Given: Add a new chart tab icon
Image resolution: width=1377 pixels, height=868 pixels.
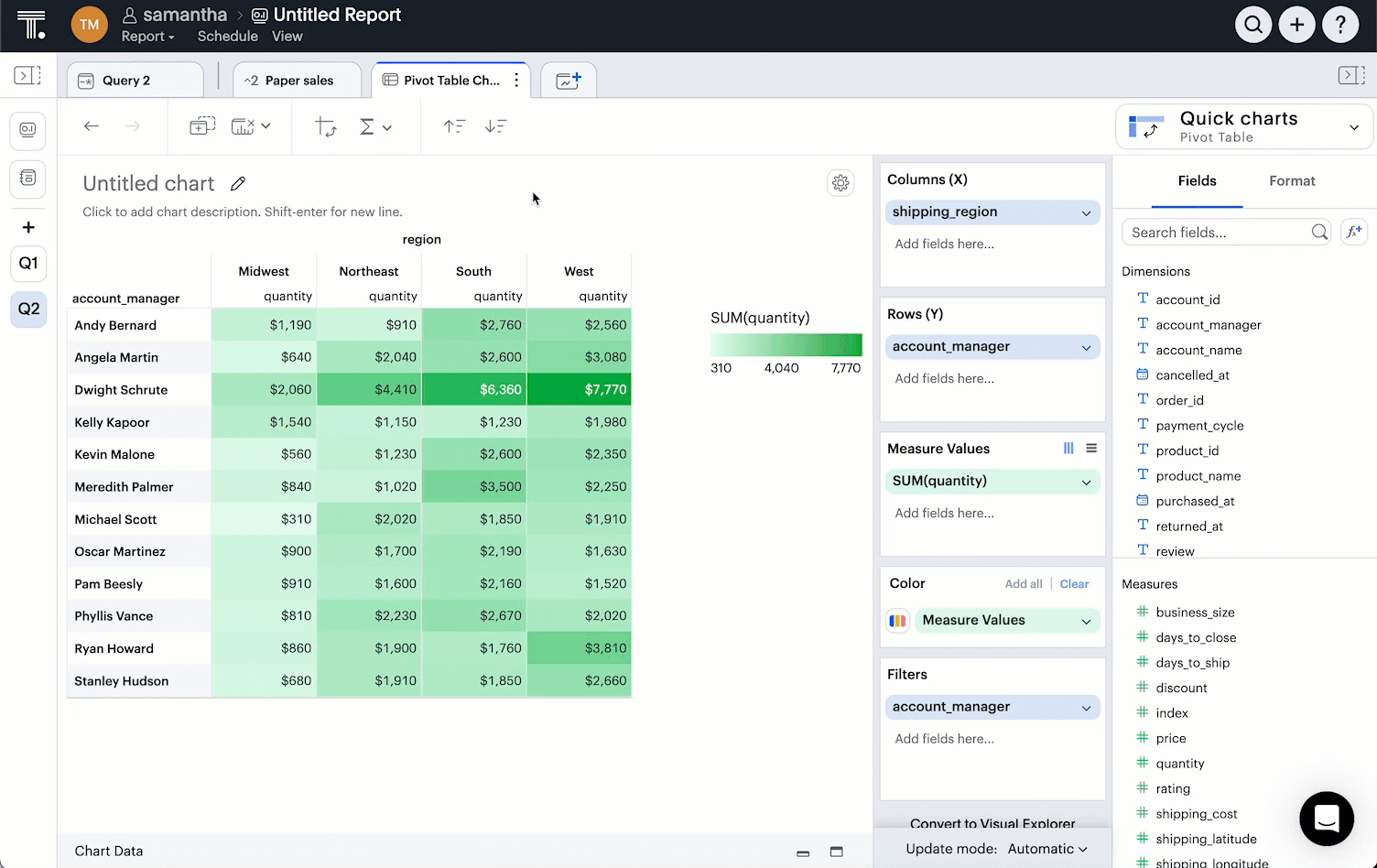Looking at the screenshot, I should point(569,81).
